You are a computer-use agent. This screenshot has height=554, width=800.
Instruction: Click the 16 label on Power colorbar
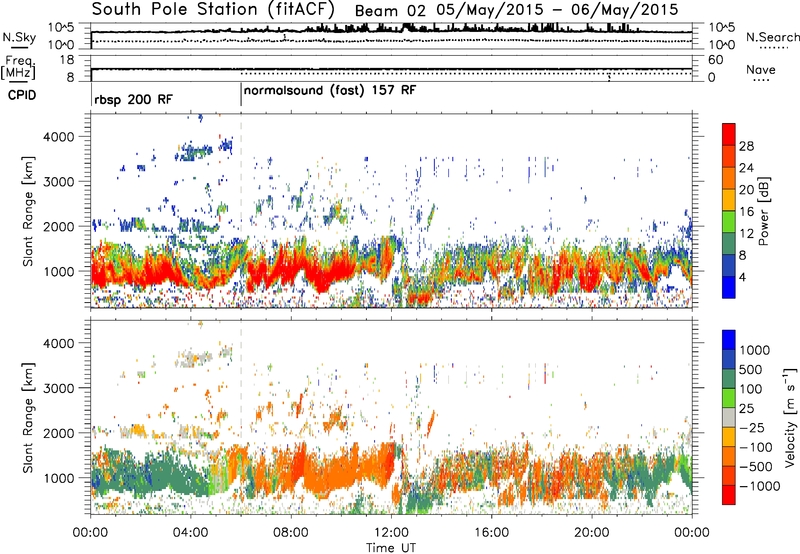click(x=746, y=212)
